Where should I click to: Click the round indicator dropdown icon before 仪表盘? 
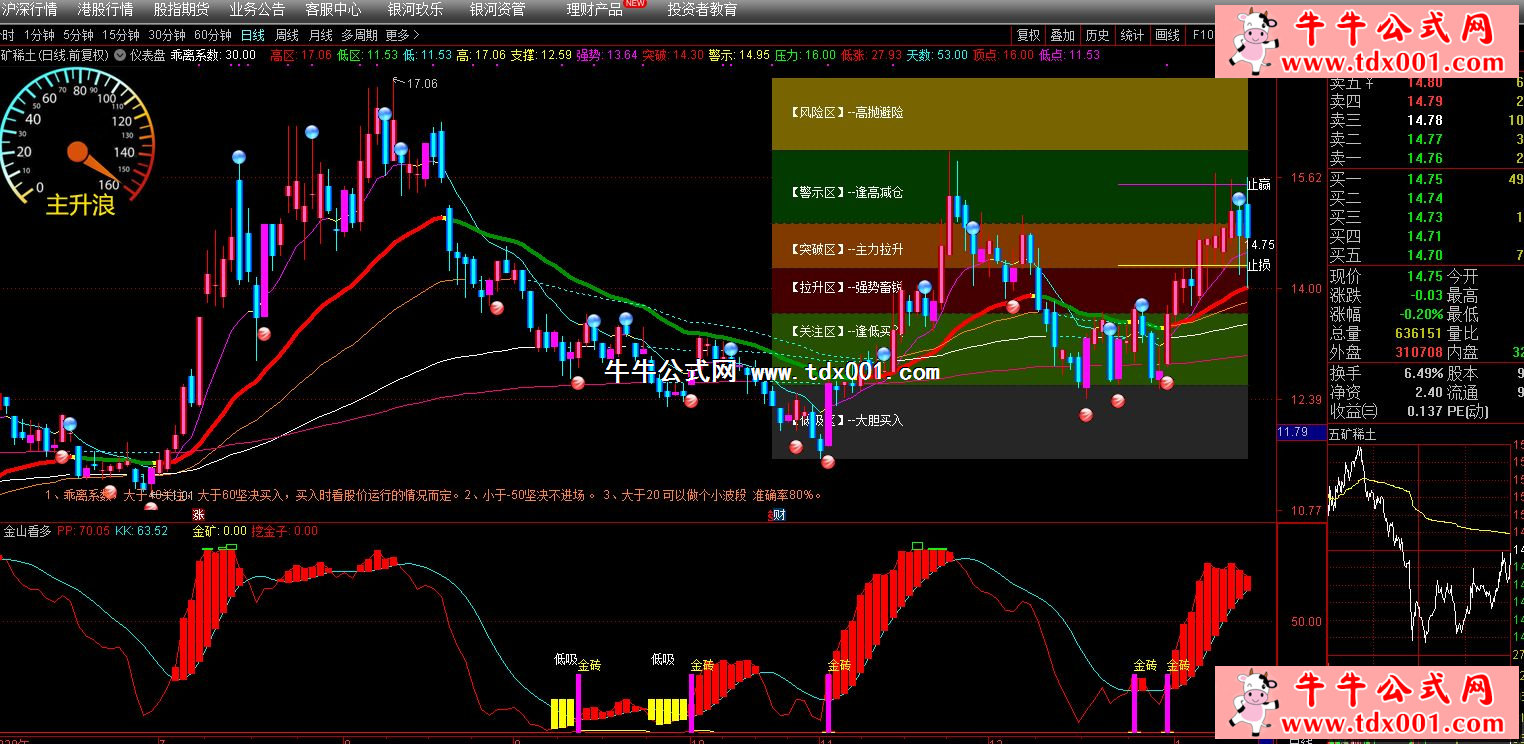[x=120, y=55]
